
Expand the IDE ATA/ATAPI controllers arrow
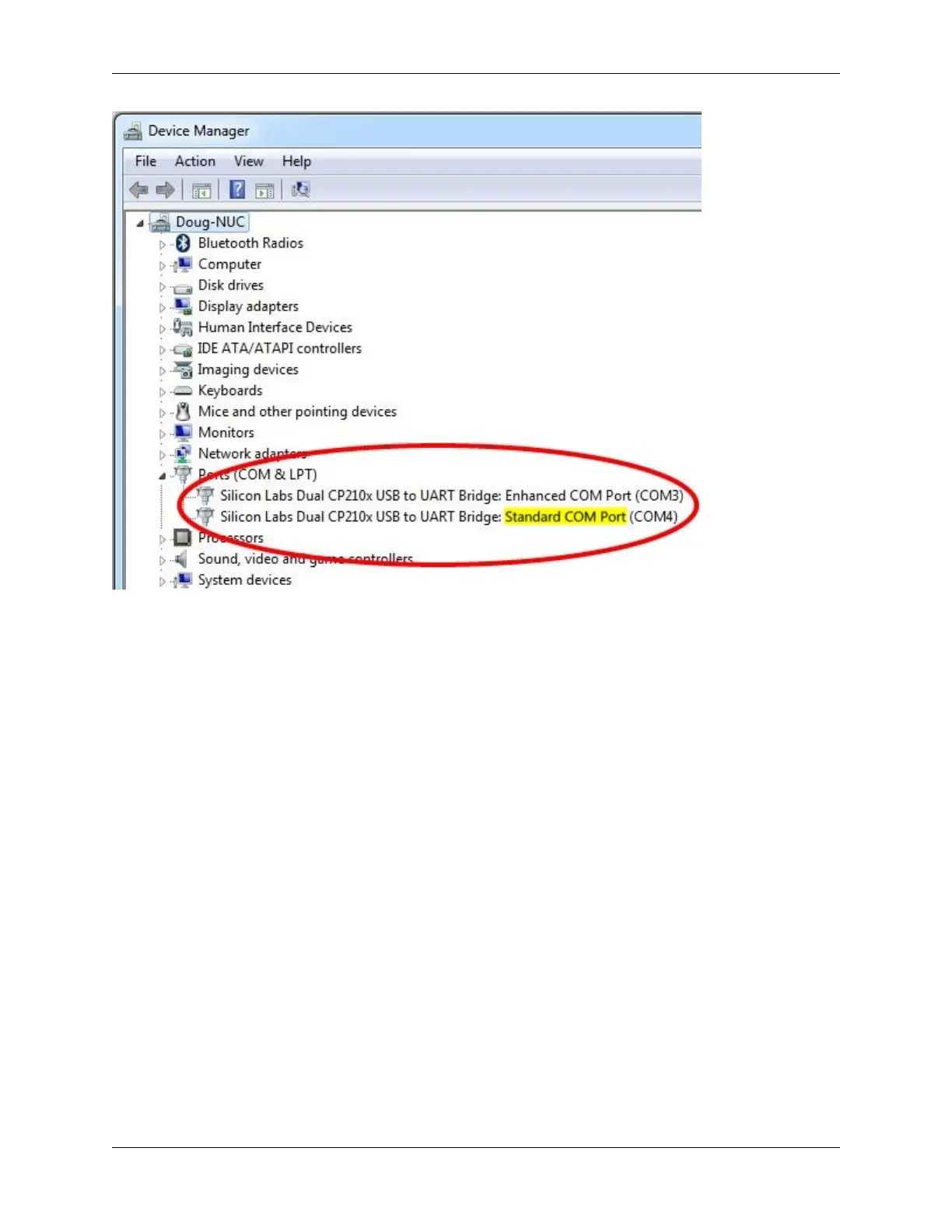(163, 350)
